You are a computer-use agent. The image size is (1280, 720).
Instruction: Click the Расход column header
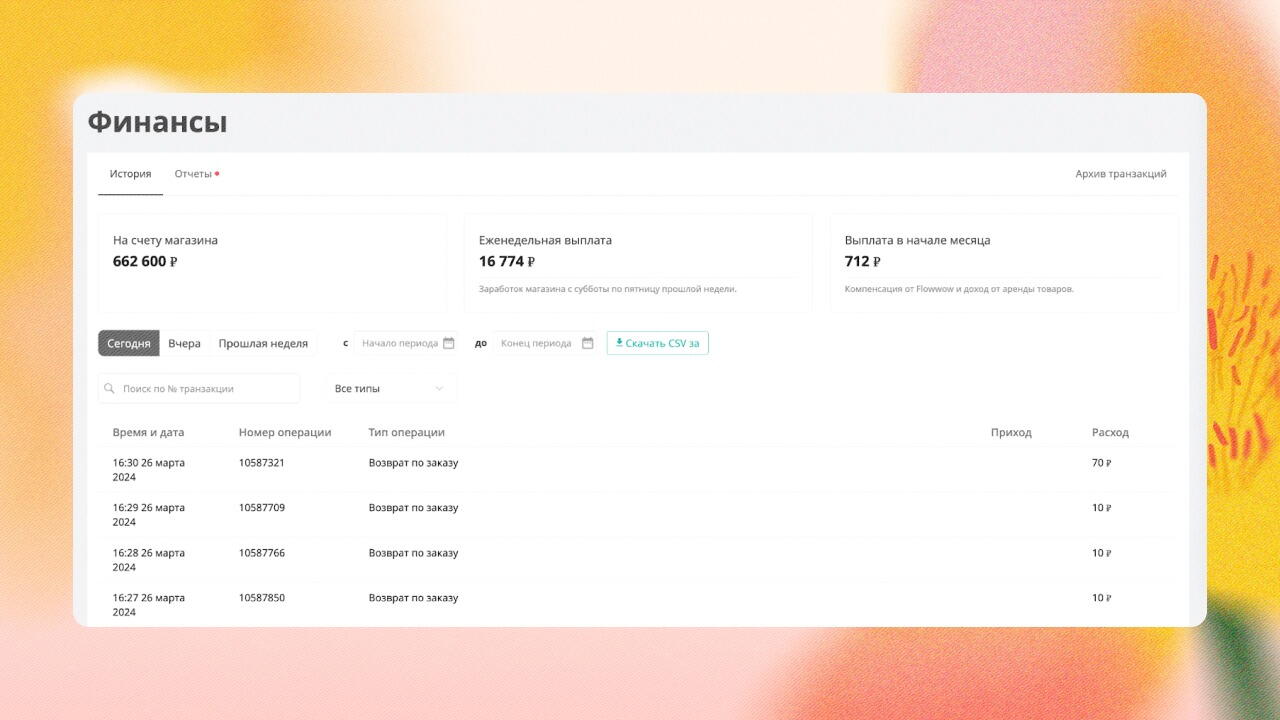[x=1110, y=432]
